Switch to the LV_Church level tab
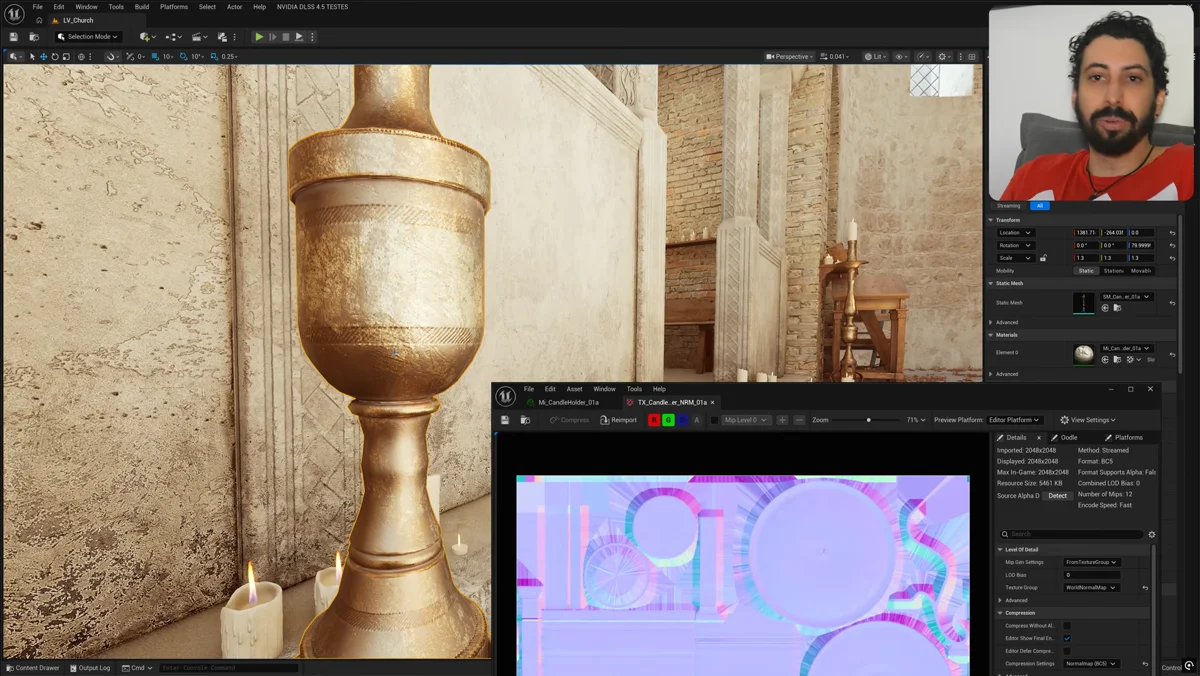This screenshot has width=1200, height=676. 78,20
